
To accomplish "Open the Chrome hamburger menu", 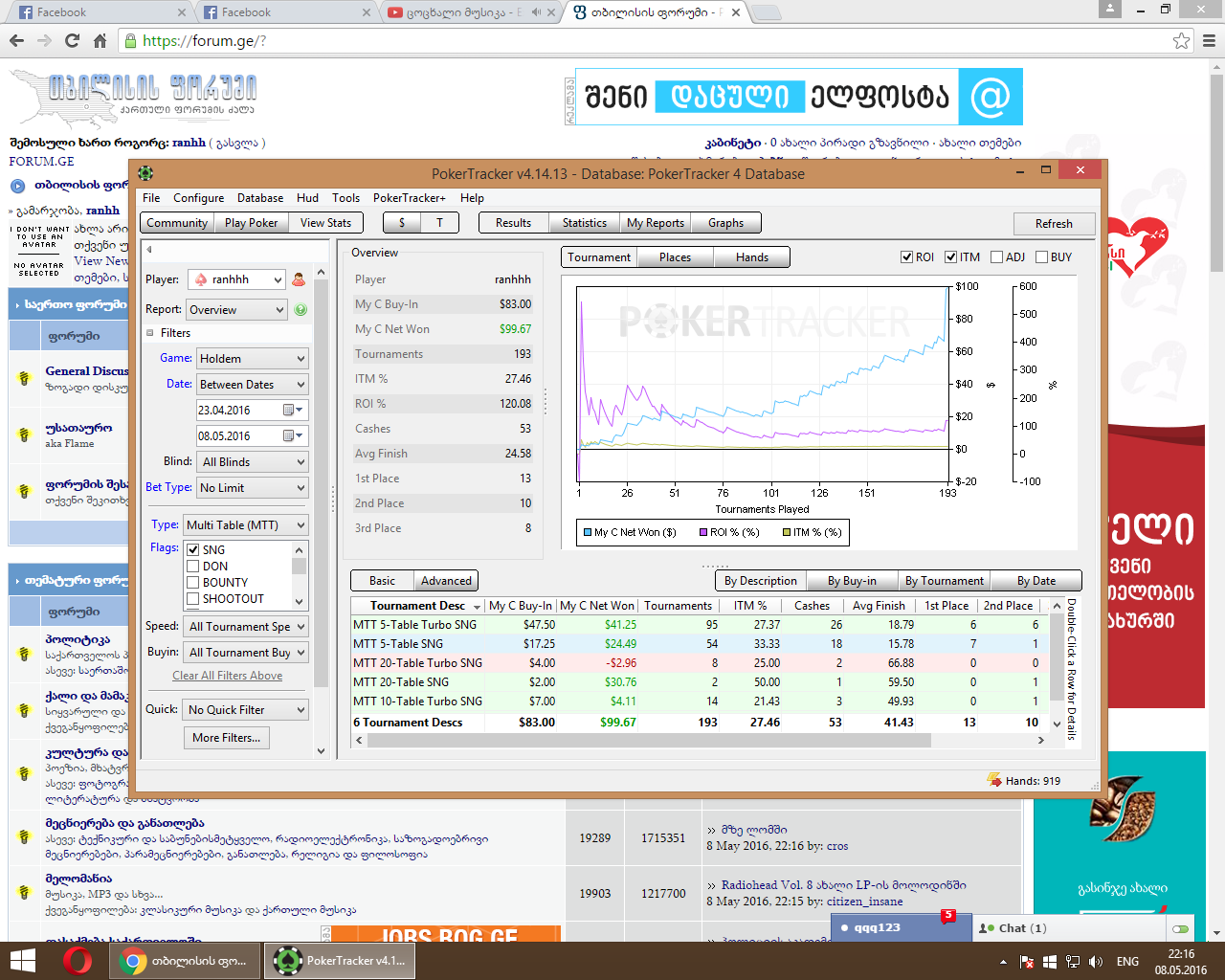I will [1209, 41].
